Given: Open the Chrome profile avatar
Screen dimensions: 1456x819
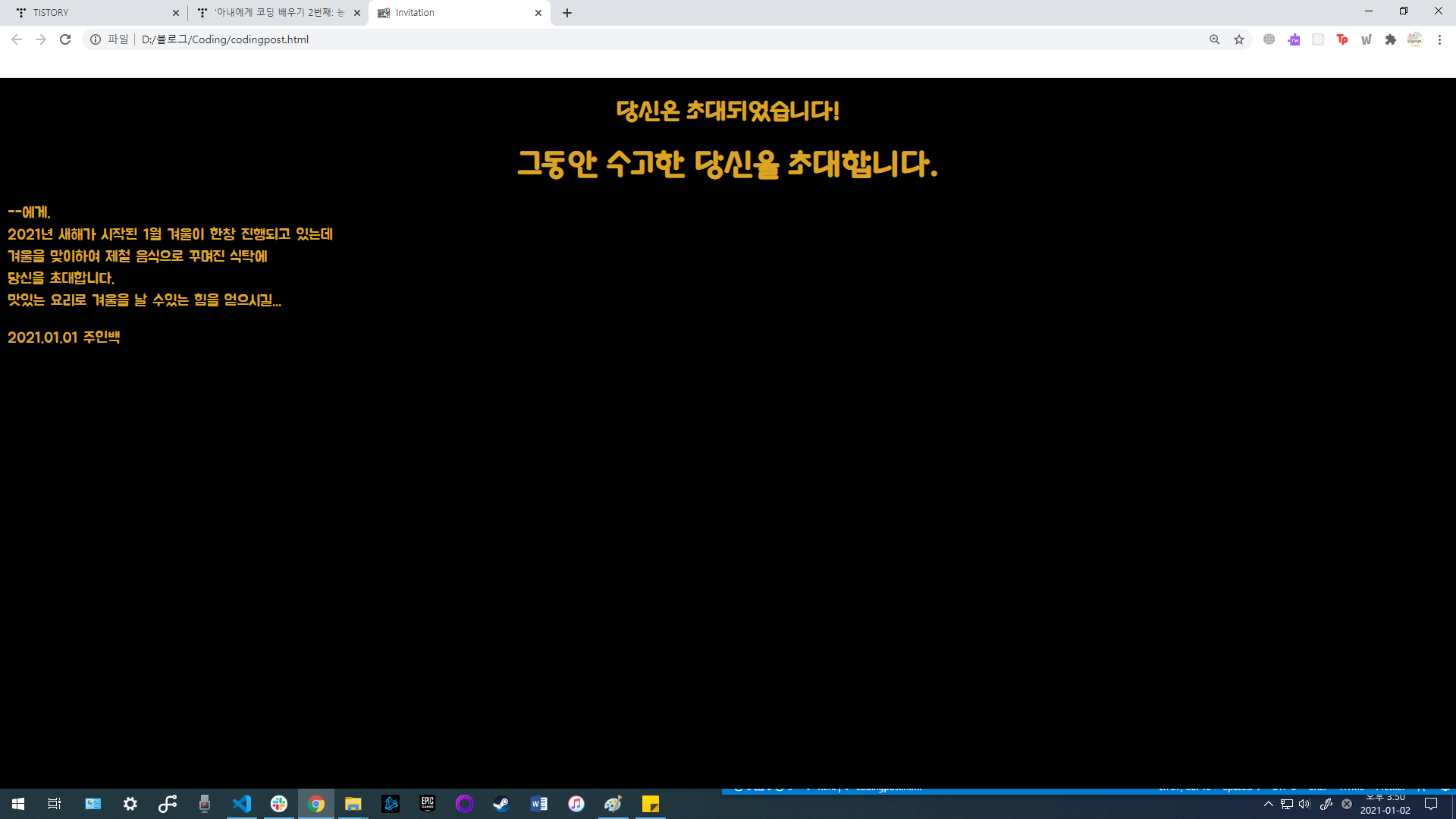Looking at the screenshot, I should coord(1414,39).
